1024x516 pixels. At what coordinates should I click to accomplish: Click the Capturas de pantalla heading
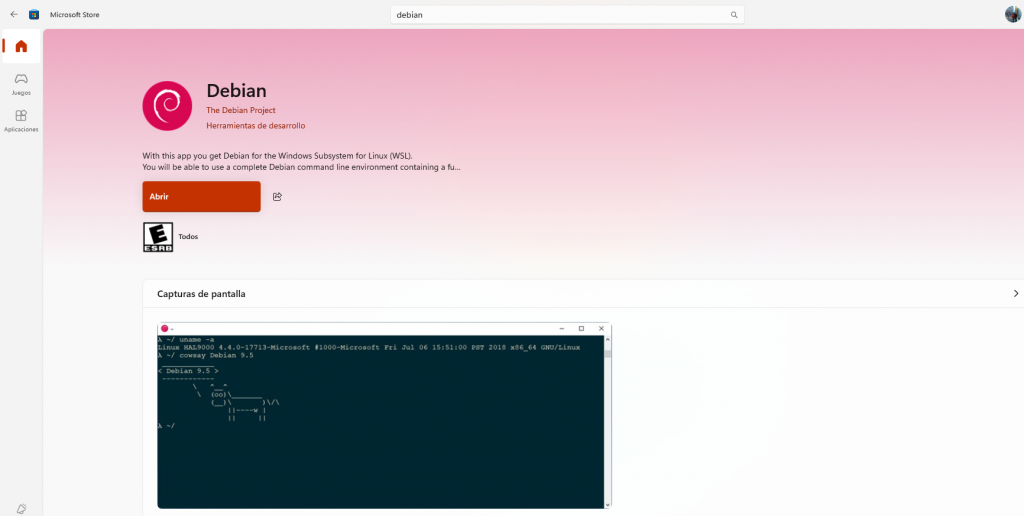[x=201, y=294]
